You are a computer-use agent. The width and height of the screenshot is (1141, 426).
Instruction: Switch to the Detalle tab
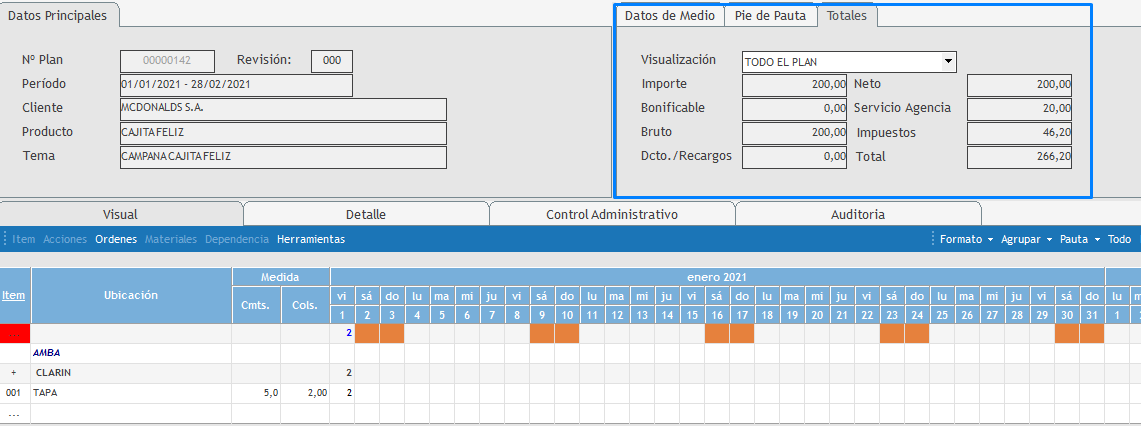(365, 214)
